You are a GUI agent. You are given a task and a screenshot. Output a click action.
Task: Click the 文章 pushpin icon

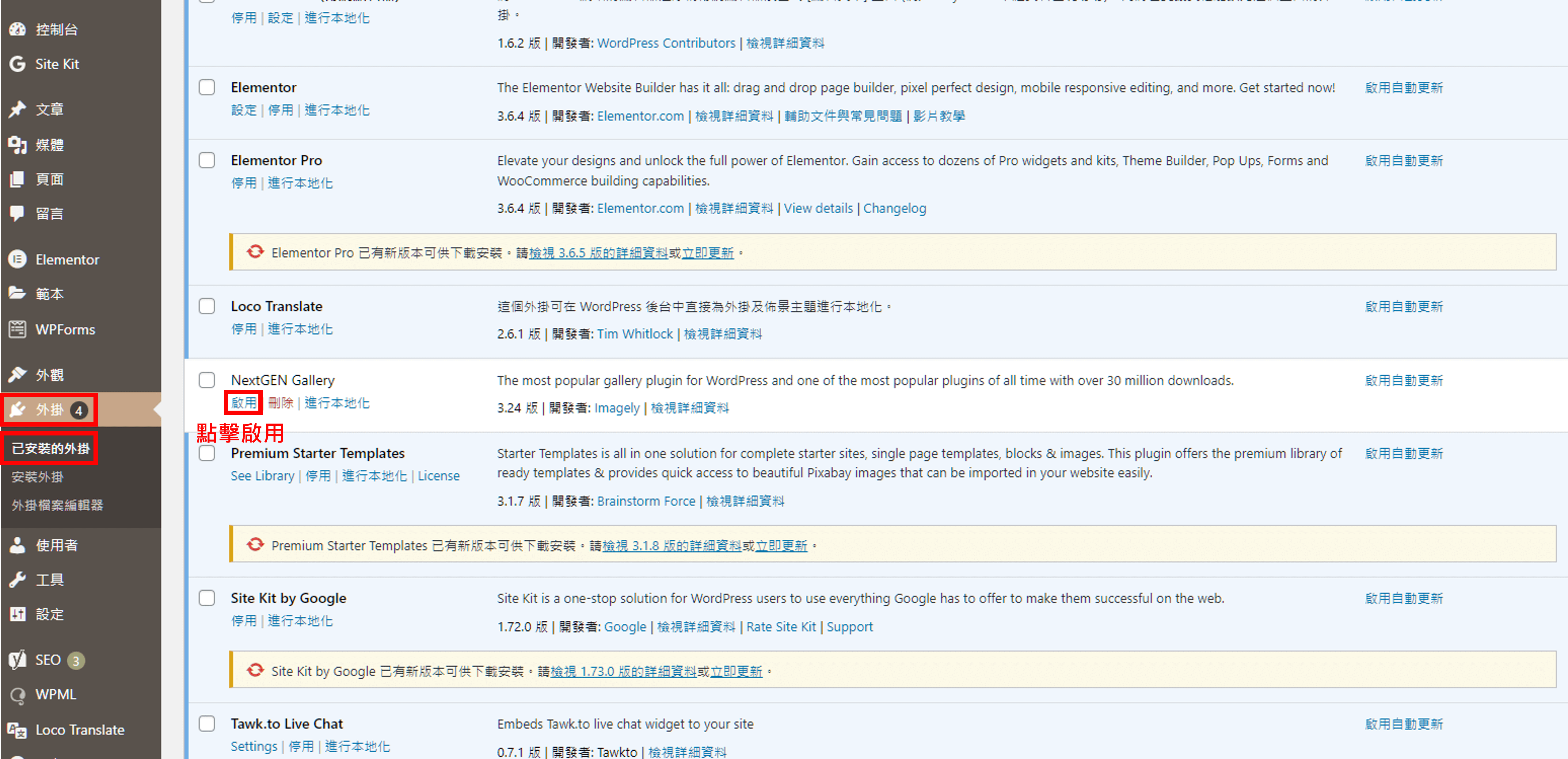pyautogui.click(x=17, y=109)
